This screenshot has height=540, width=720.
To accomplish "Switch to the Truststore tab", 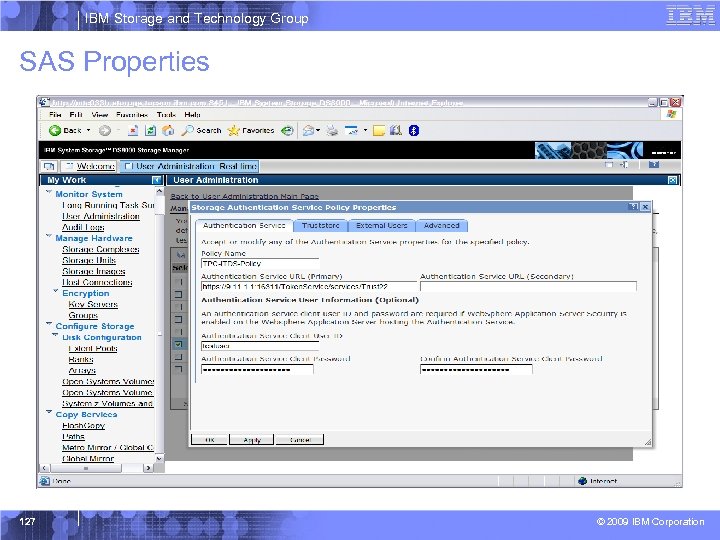I will [x=321, y=225].
